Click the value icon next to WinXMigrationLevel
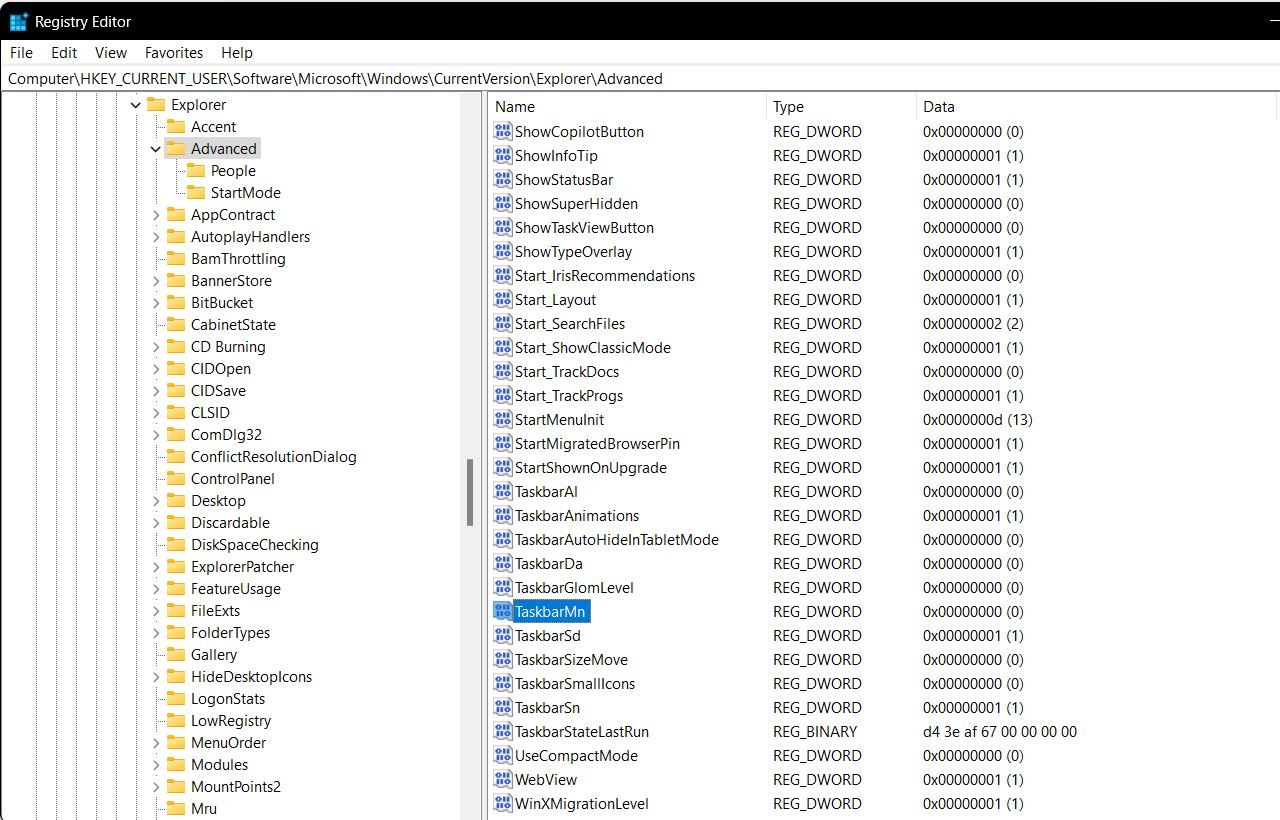 click(x=502, y=803)
